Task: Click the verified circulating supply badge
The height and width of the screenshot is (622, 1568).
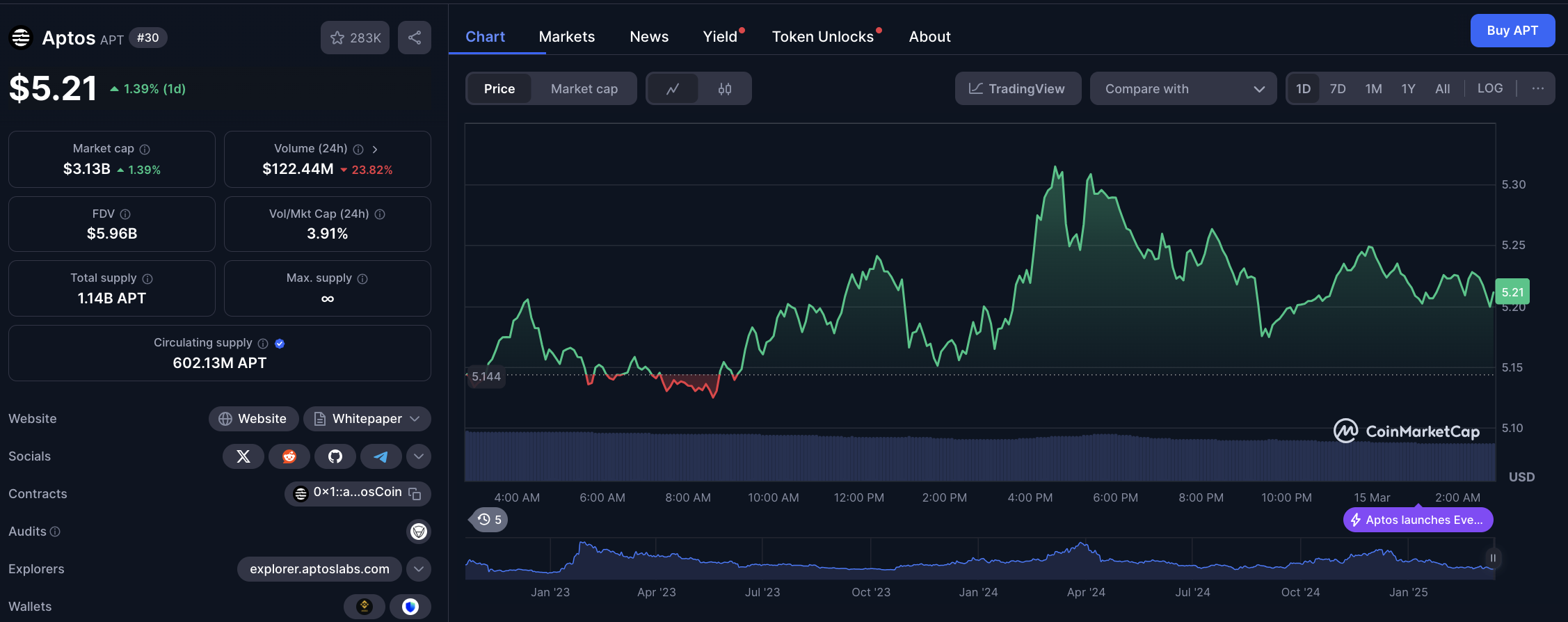Action: point(280,343)
